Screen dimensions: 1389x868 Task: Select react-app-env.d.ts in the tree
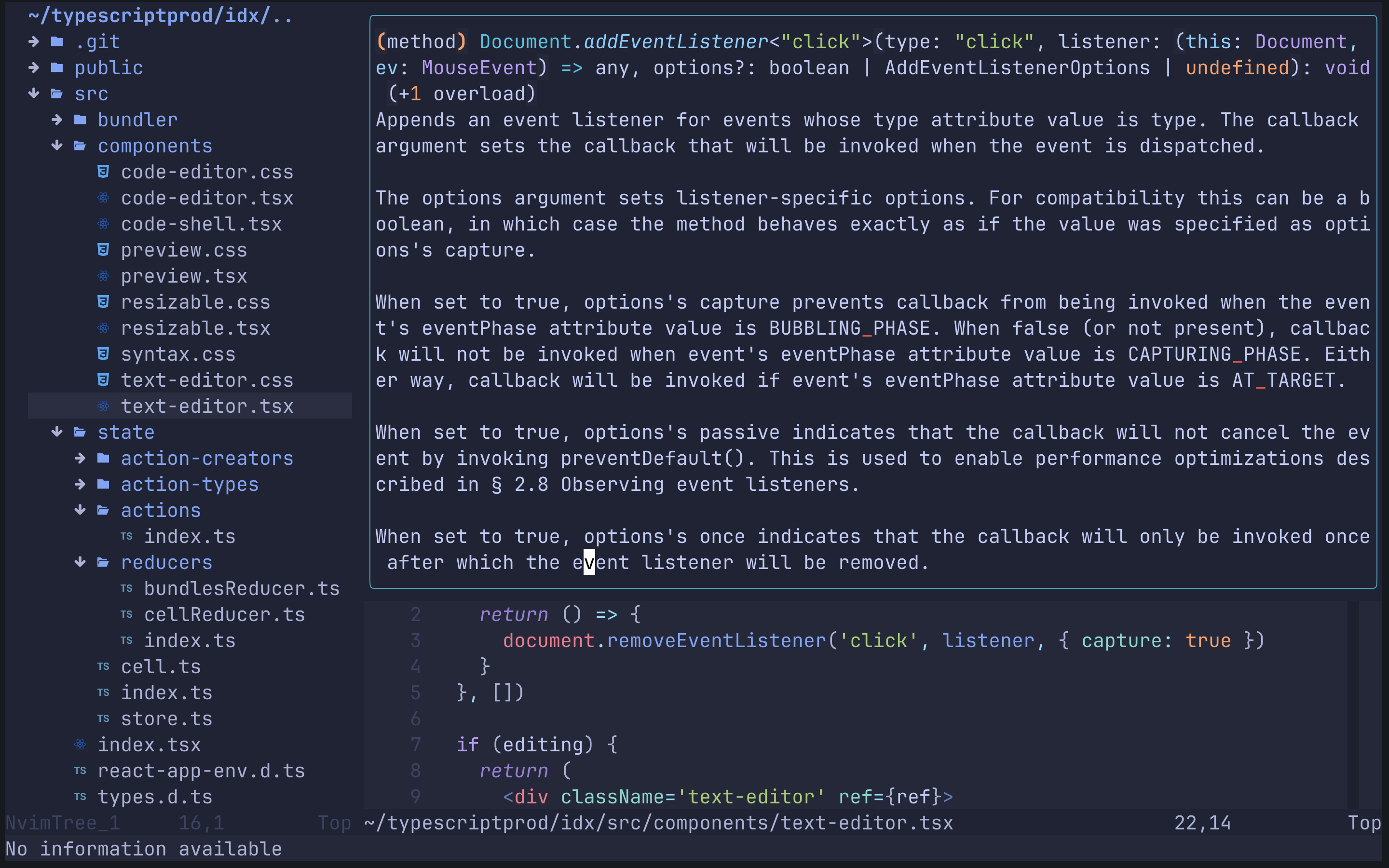[201, 771]
